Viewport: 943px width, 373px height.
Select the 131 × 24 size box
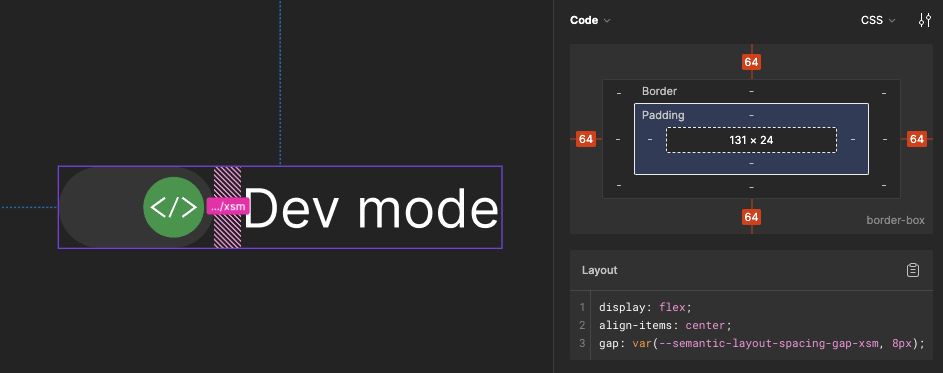[751, 140]
